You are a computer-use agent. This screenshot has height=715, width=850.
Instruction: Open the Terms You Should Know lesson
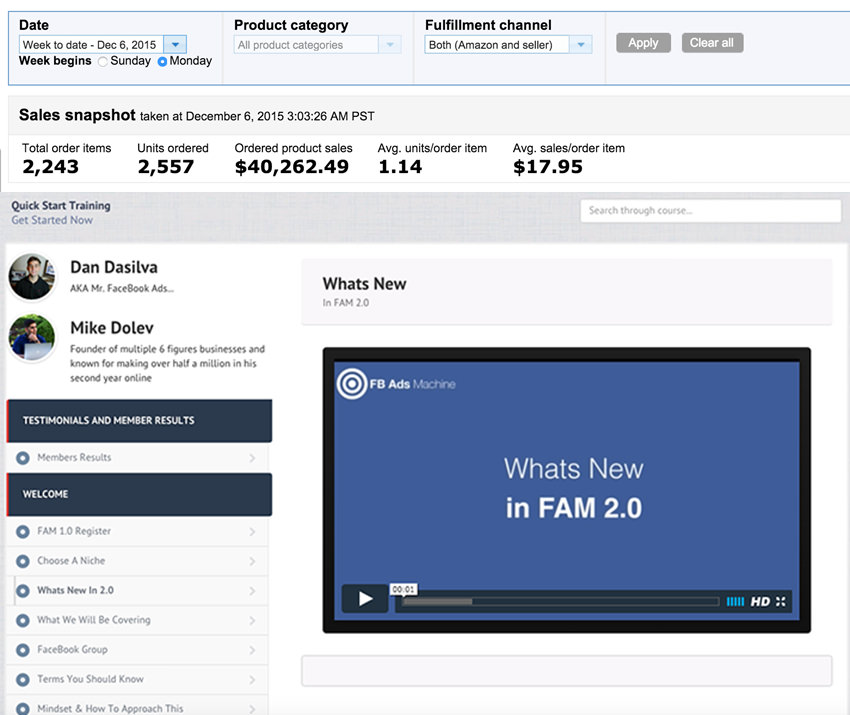(137, 679)
